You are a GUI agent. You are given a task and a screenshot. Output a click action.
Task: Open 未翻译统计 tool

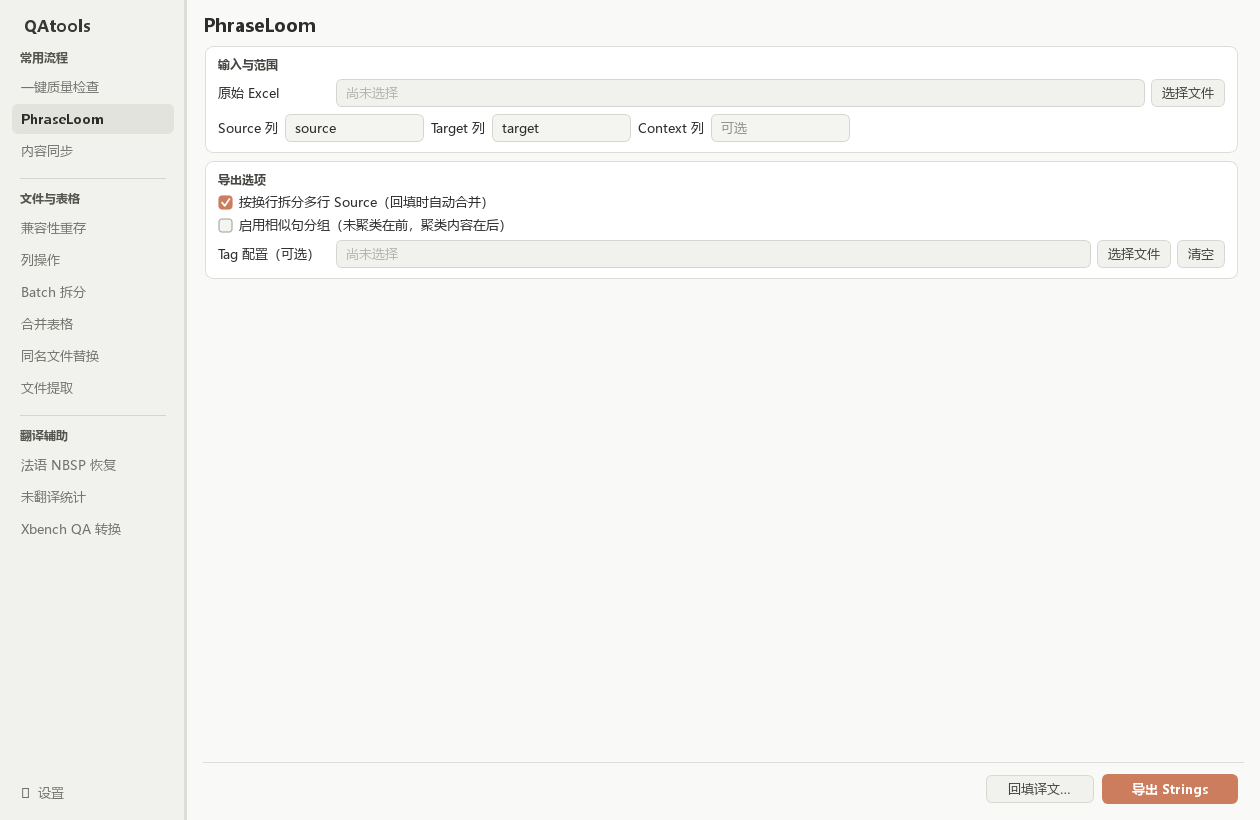tap(93, 497)
